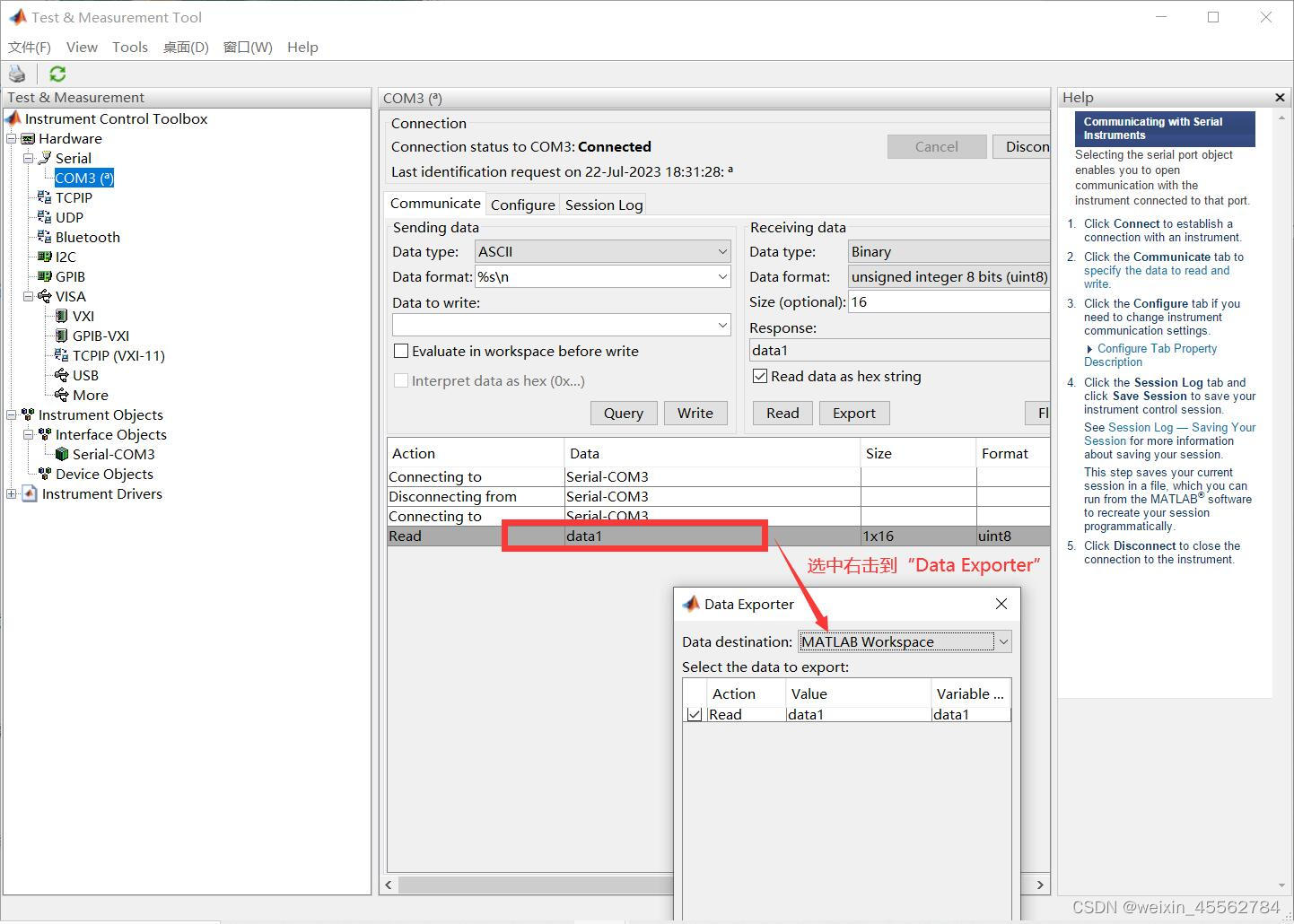Click the horizontal scrollbar right arrow
The height and width of the screenshot is (924, 1294).
point(1038,885)
